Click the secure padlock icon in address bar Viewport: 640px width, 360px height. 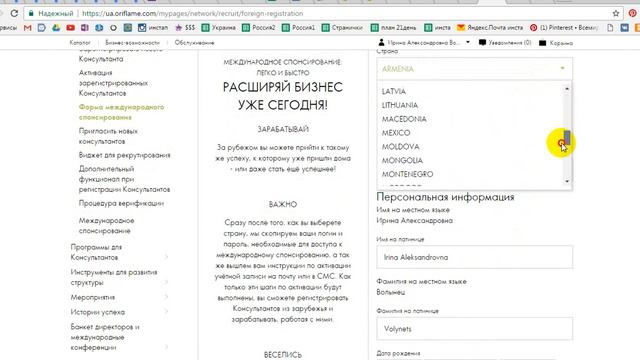[x=31, y=13]
